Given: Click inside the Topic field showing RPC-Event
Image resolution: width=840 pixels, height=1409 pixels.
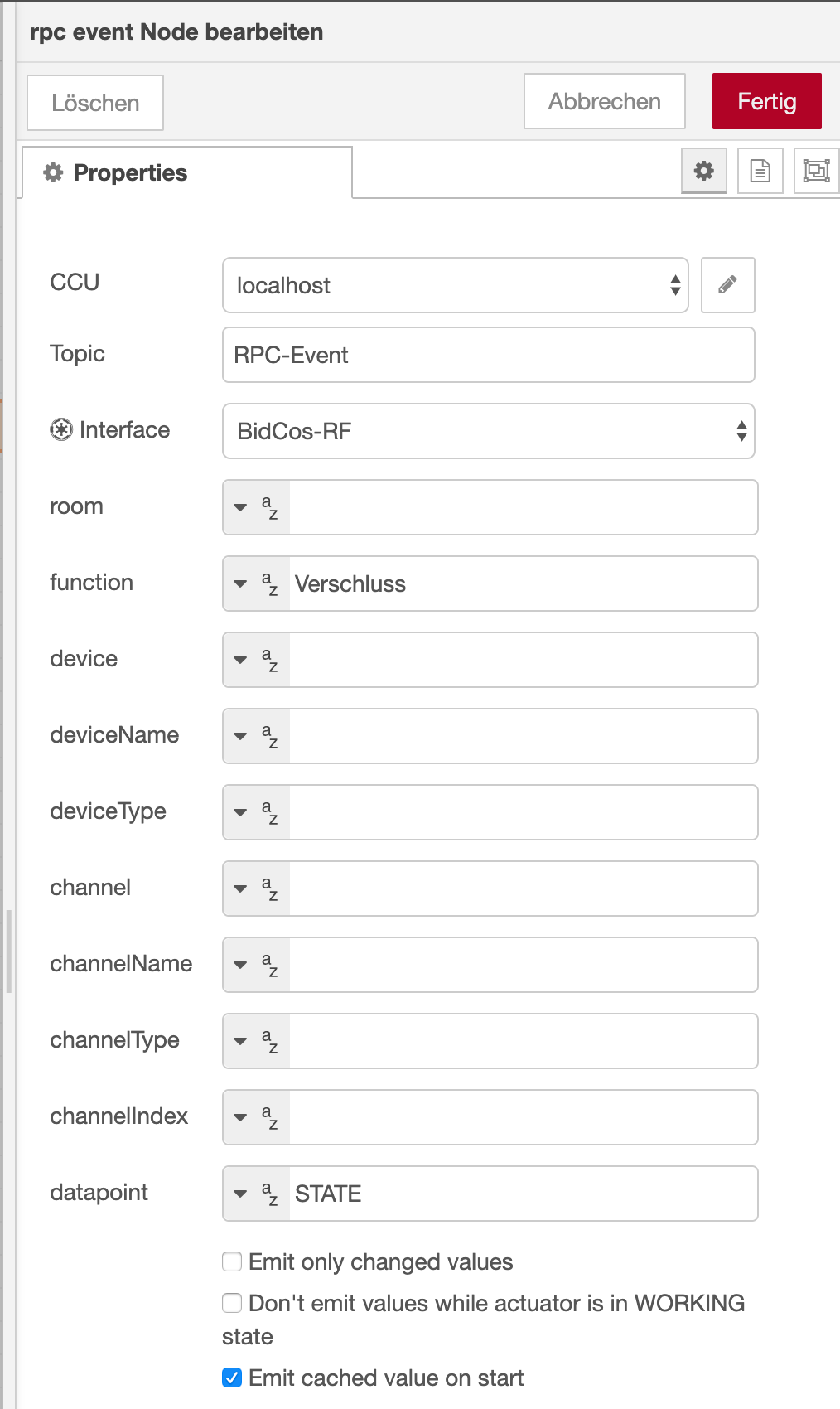Looking at the screenshot, I should pyautogui.click(x=488, y=355).
